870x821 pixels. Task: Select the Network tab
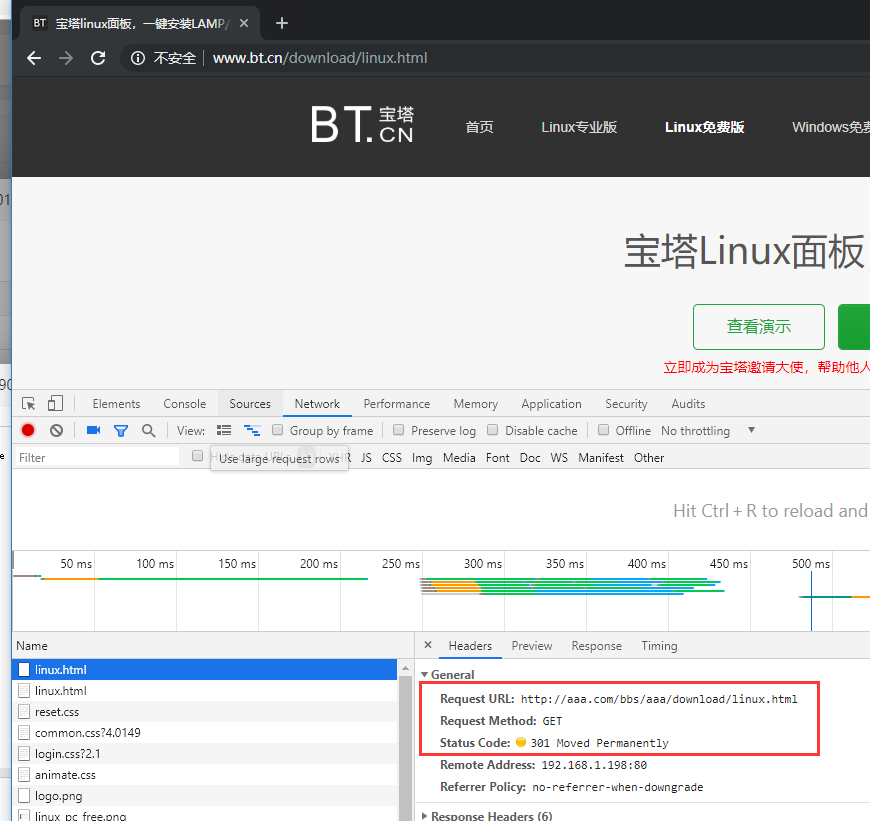[x=317, y=404]
